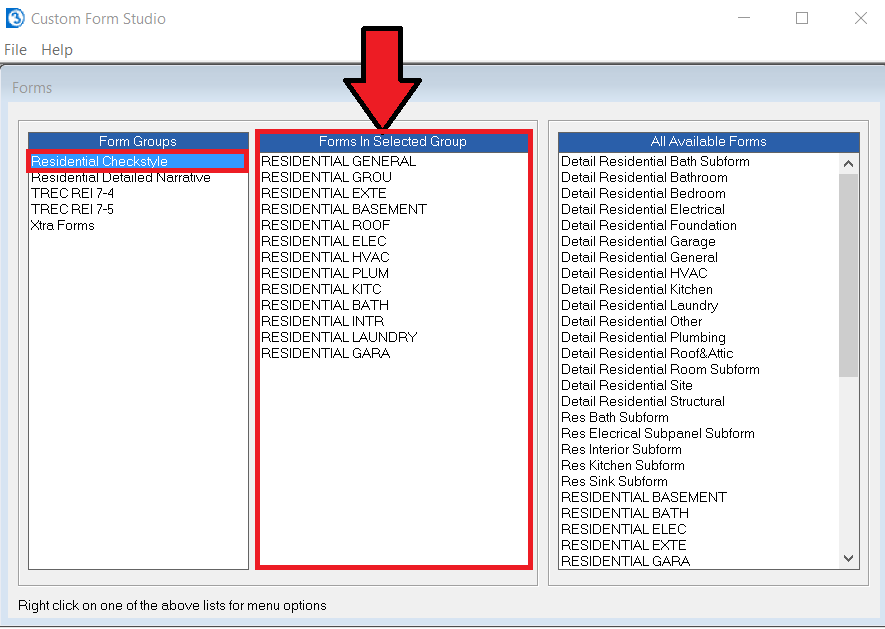
Task: Click the Form Groups column header
Action: tap(138, 142)
